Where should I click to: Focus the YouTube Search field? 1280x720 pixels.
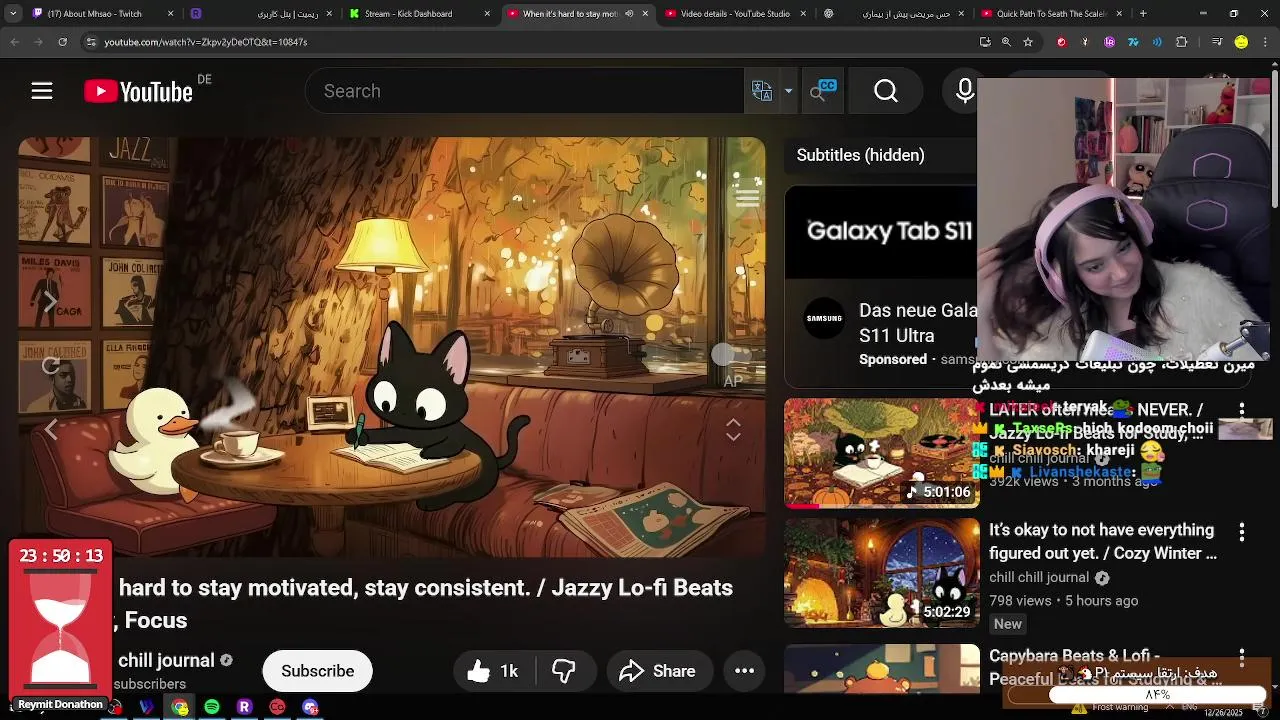525,91
